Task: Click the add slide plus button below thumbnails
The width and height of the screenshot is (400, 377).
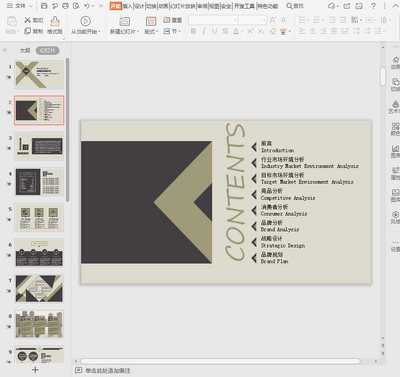Action: (35, 369)
